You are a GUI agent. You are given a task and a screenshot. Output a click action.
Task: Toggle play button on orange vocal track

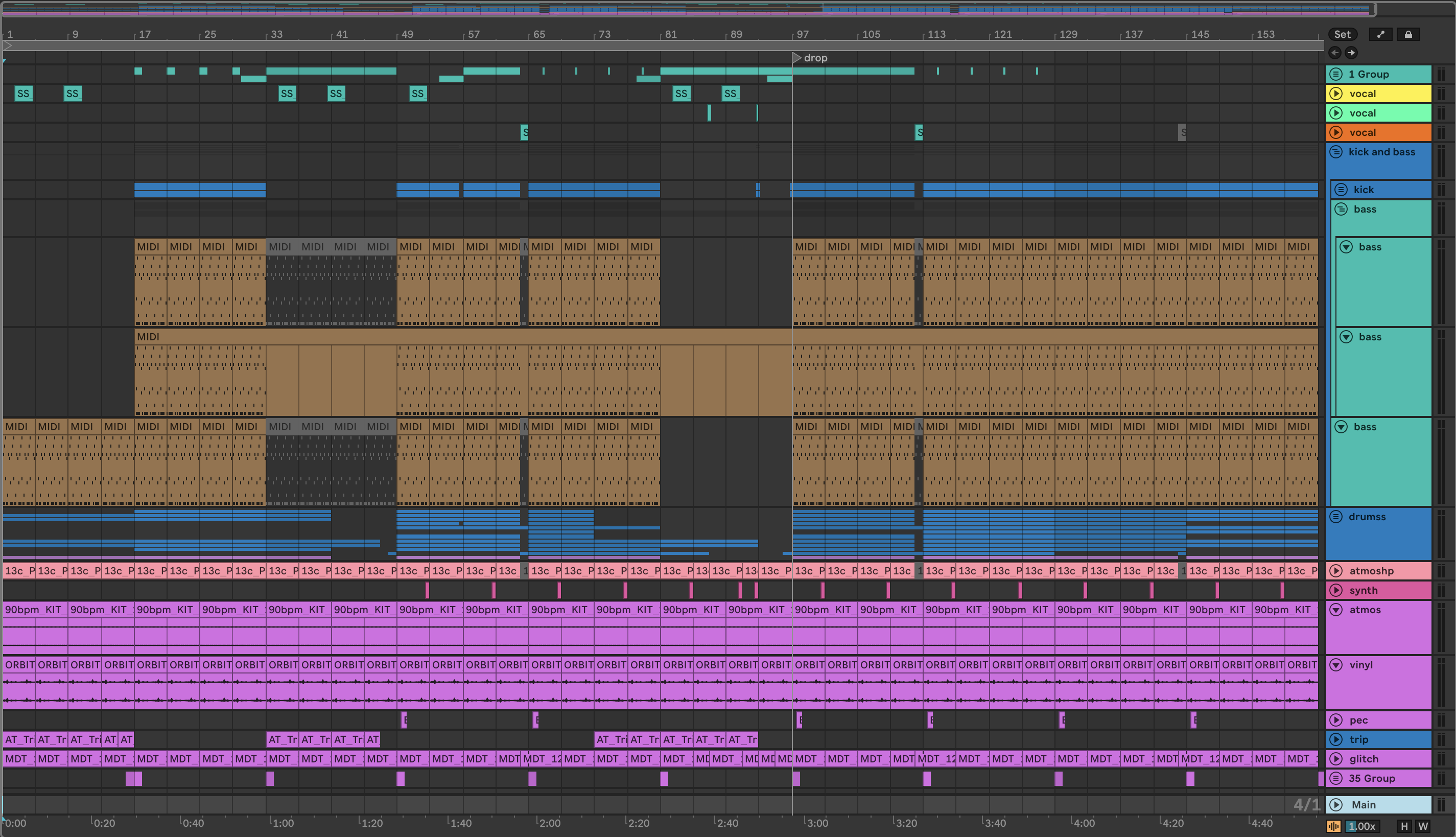click(x=1336, y=133)
